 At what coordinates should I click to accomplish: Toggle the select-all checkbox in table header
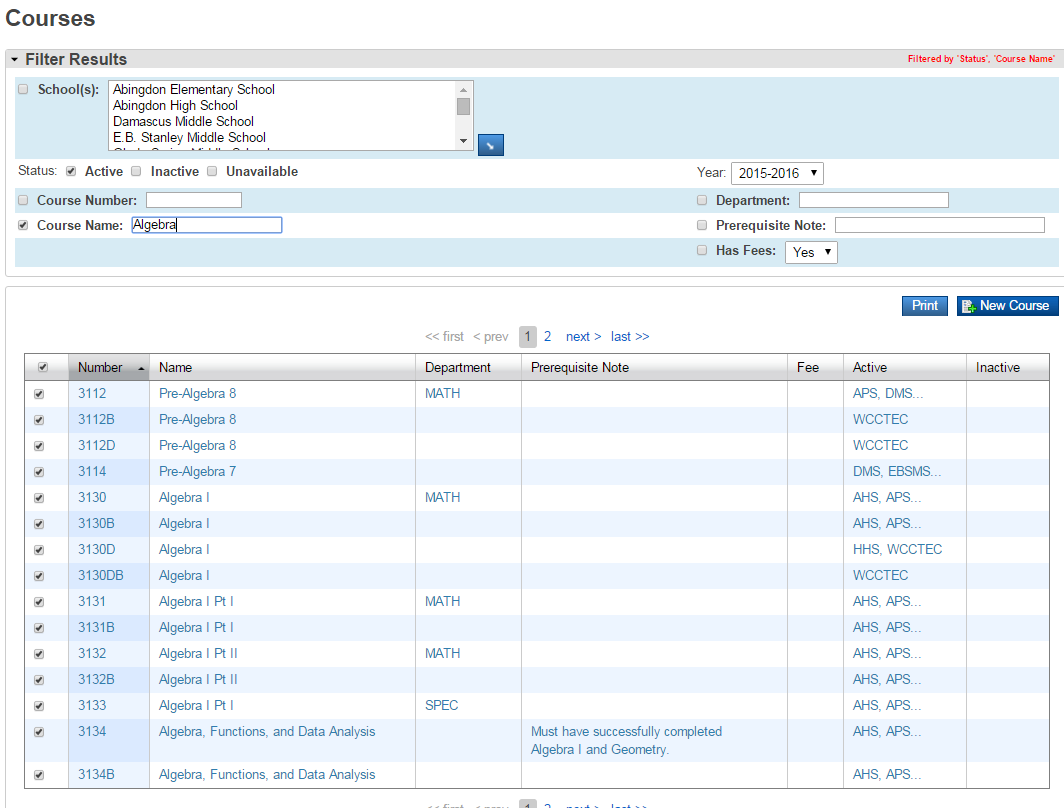click(43, 367)
